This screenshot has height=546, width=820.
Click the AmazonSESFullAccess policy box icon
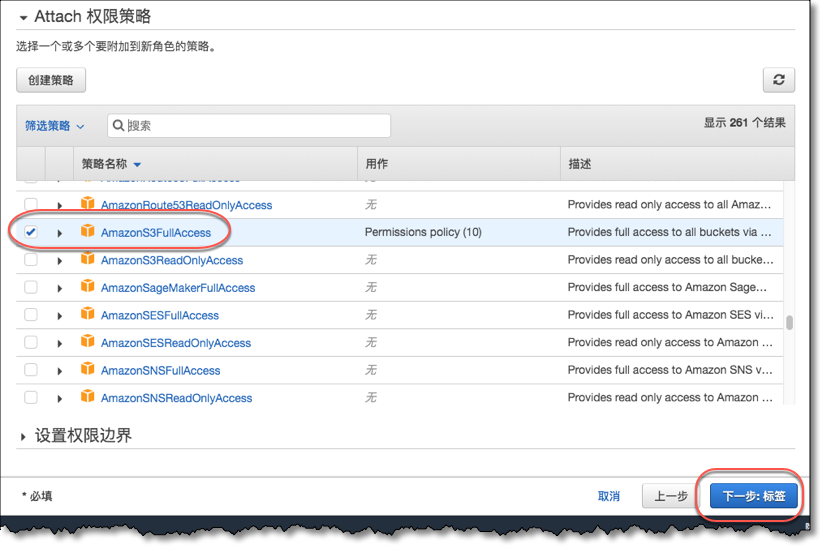point(88,314)
